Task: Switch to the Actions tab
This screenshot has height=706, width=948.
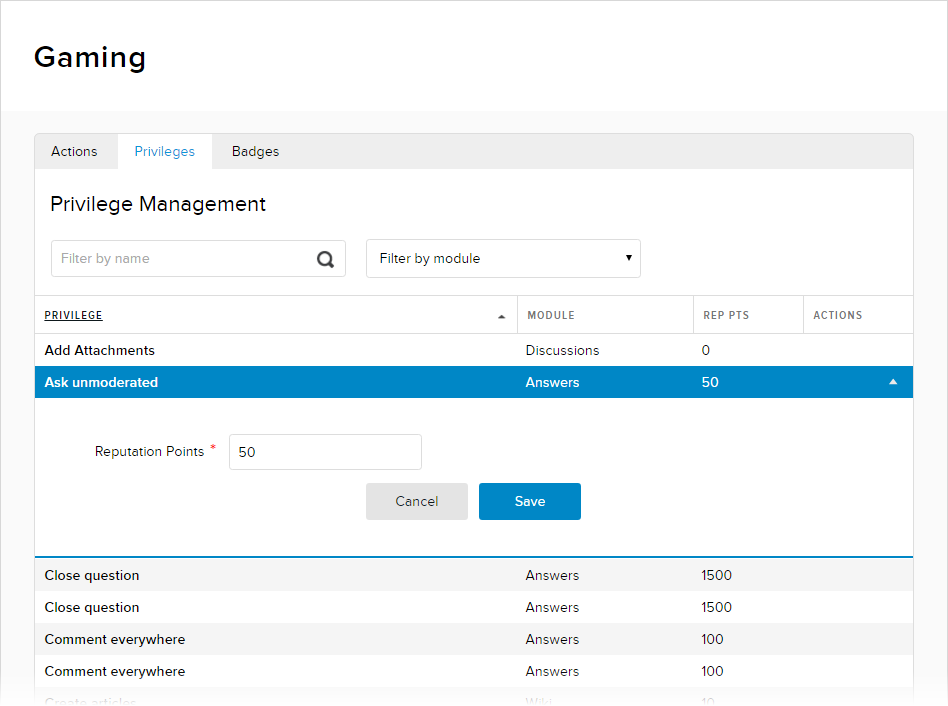Action: (75, 152)
